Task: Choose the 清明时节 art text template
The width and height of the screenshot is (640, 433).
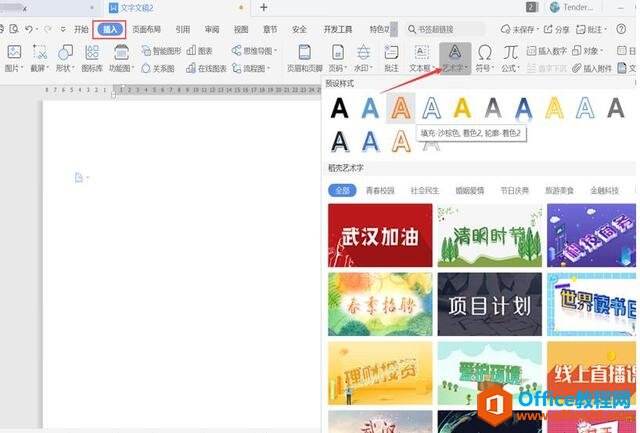Action: 490,235
